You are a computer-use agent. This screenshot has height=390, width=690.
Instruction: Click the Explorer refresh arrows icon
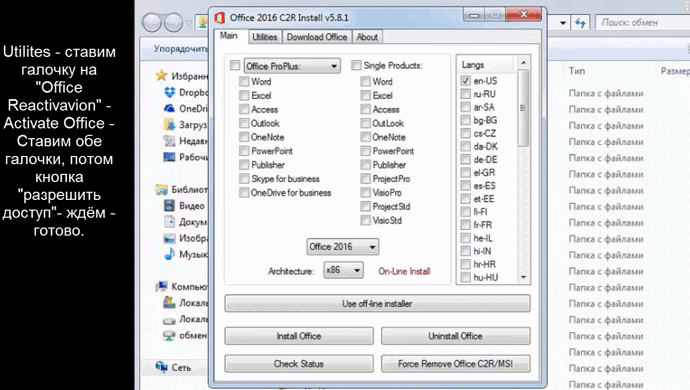pos(580,22)
